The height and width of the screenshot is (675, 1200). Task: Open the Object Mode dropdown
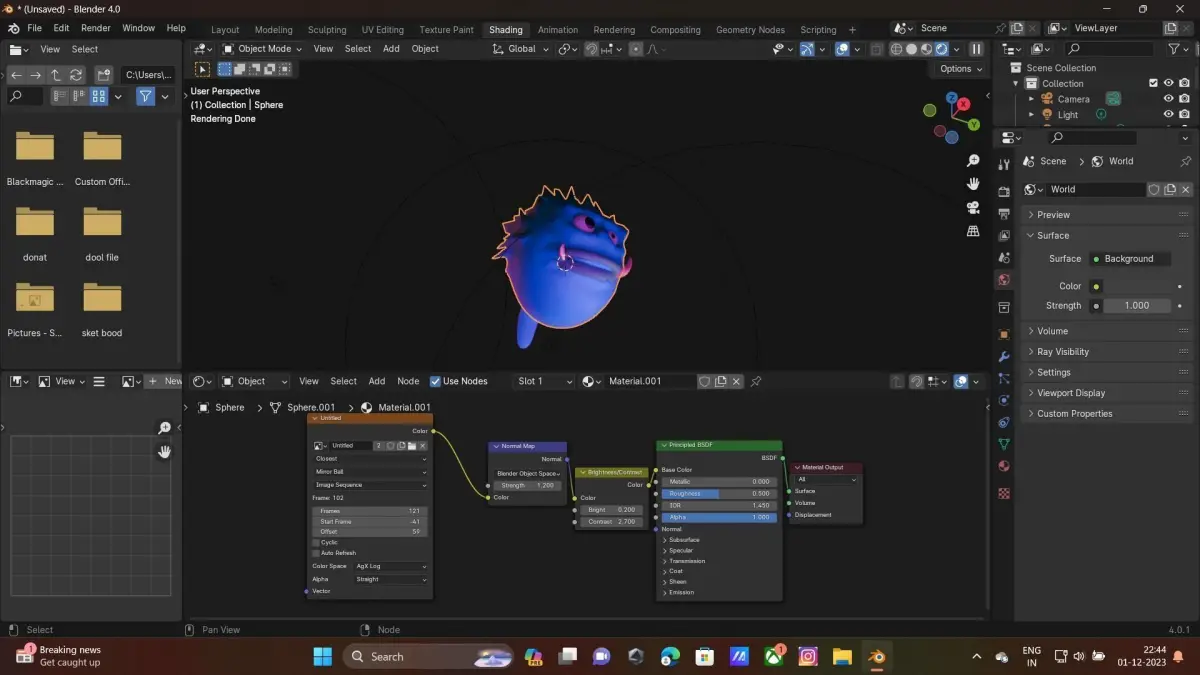pos(262,49)
